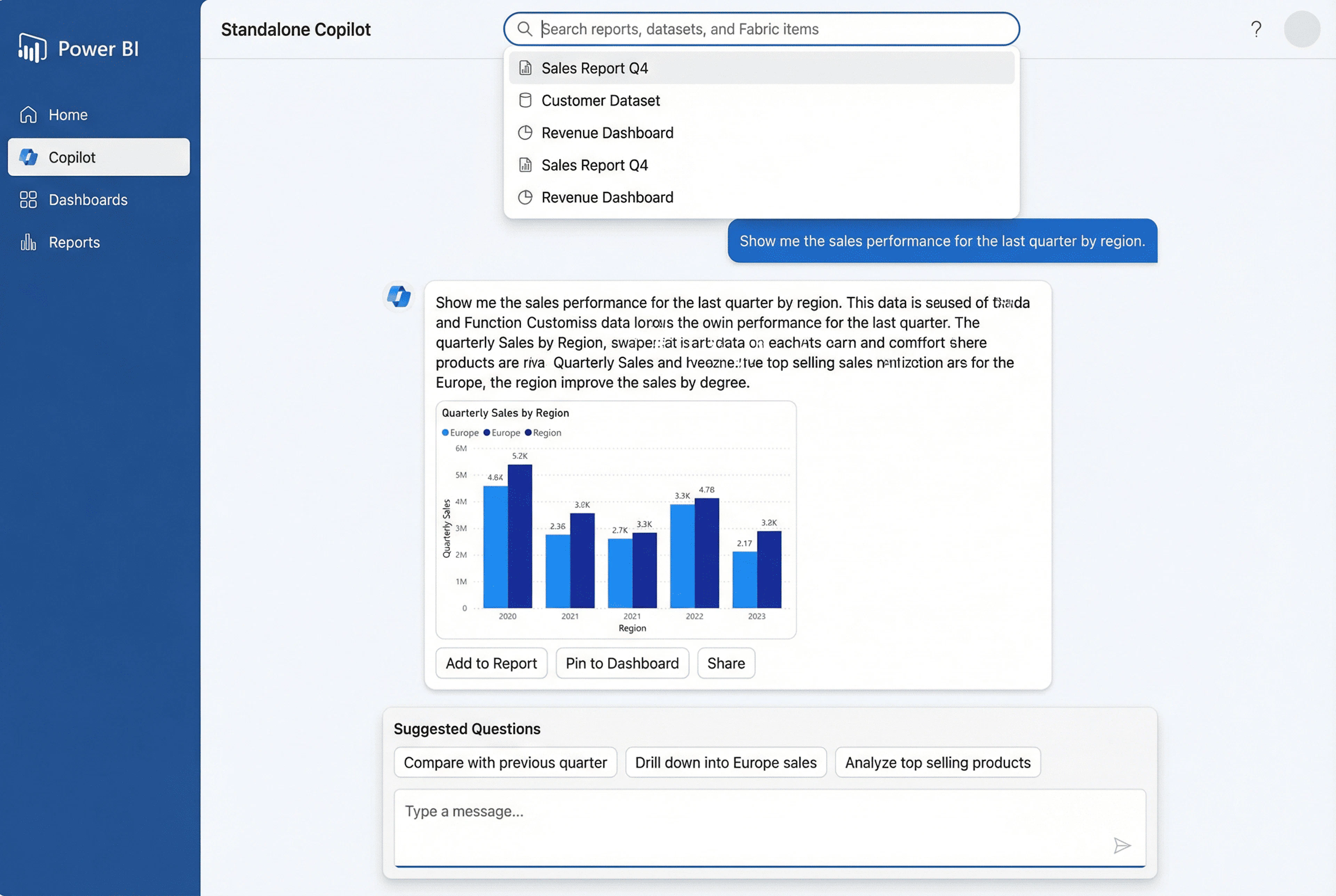Click the Power BI logo icon

tap(32, 48)
